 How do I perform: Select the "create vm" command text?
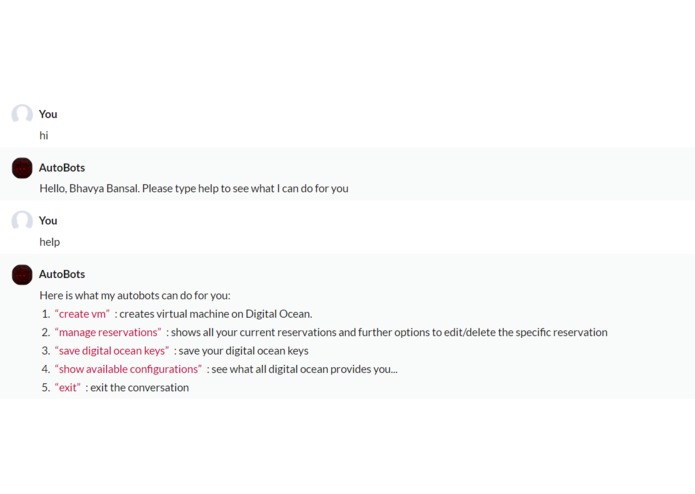pyautogui.click(x=82, y=314)
